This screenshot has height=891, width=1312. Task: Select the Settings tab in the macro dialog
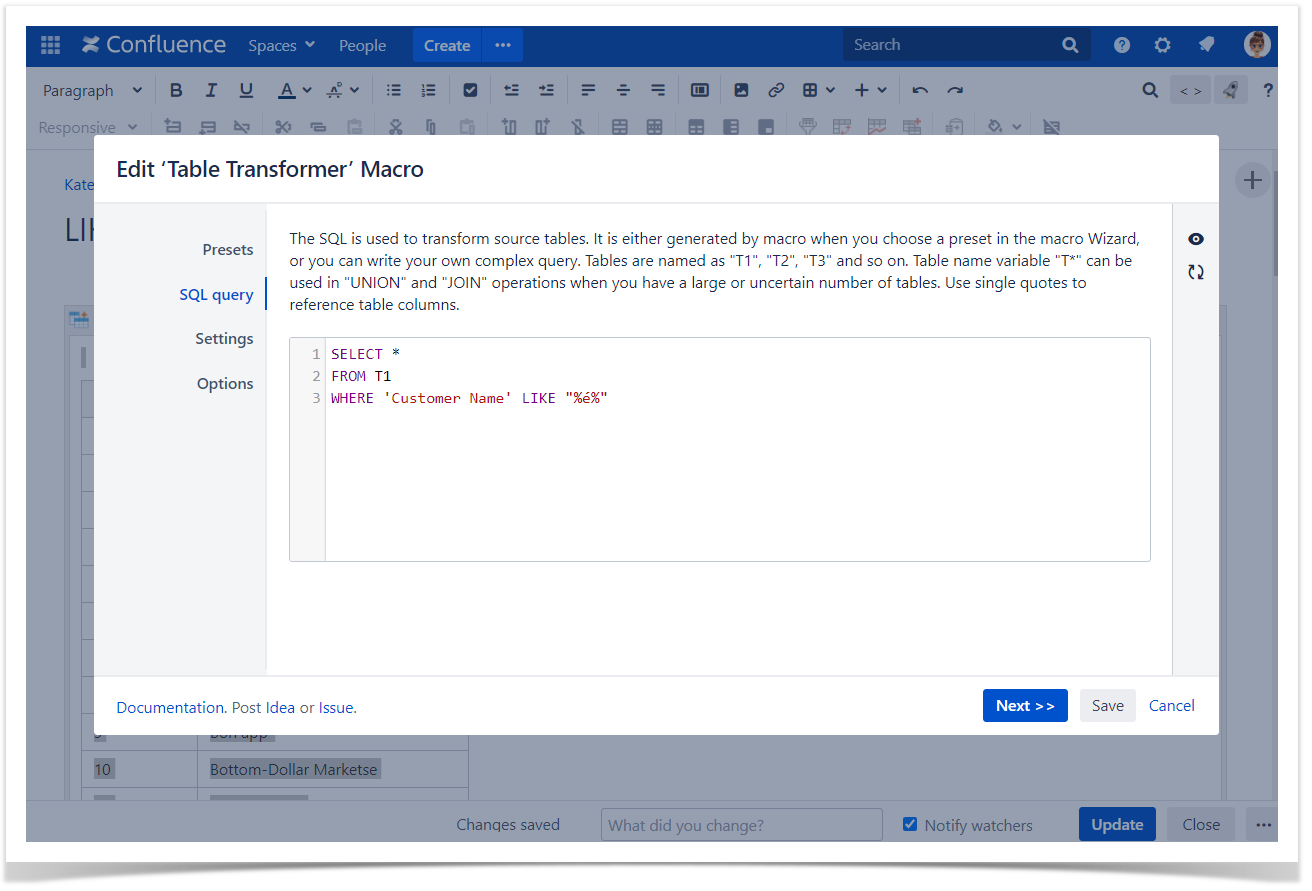click(x=224, y=339)
